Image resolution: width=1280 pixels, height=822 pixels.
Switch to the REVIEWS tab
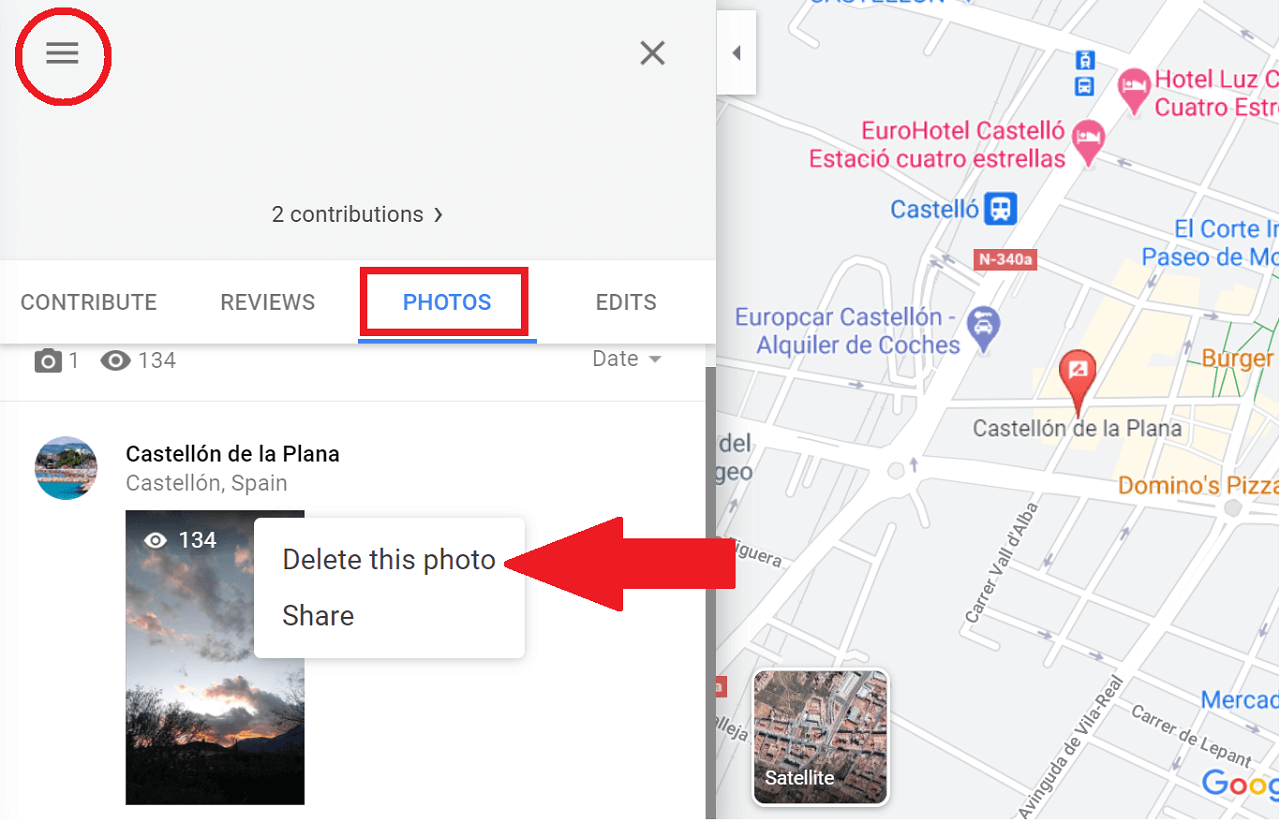coord(267,302)
